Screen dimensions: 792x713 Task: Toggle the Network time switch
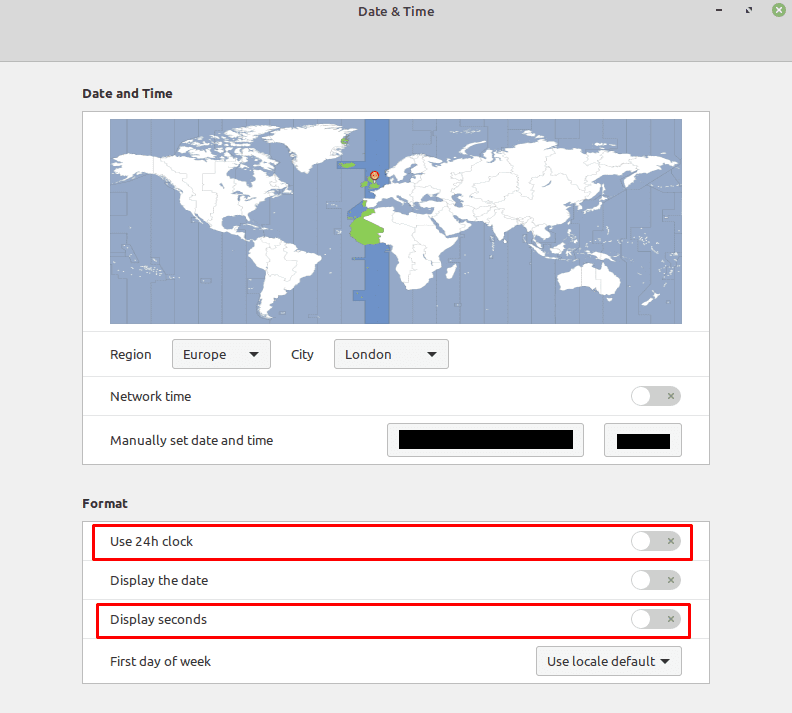click(656, 396)
